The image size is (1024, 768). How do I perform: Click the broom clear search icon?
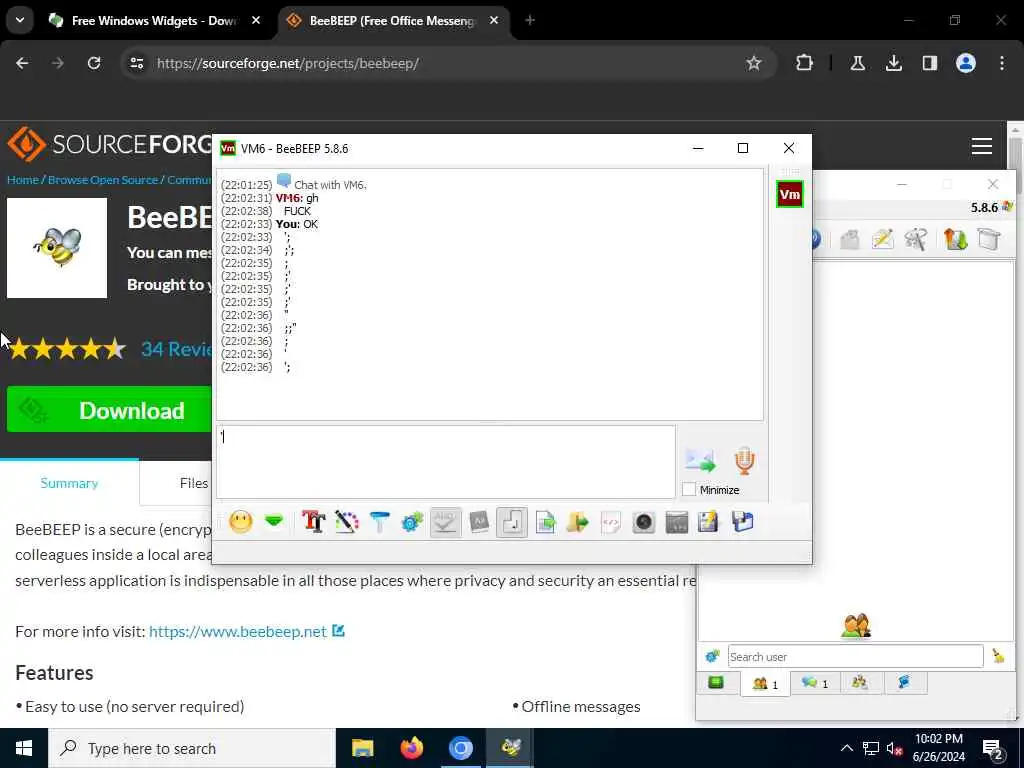pyautogui.click(x=998, y=656)
